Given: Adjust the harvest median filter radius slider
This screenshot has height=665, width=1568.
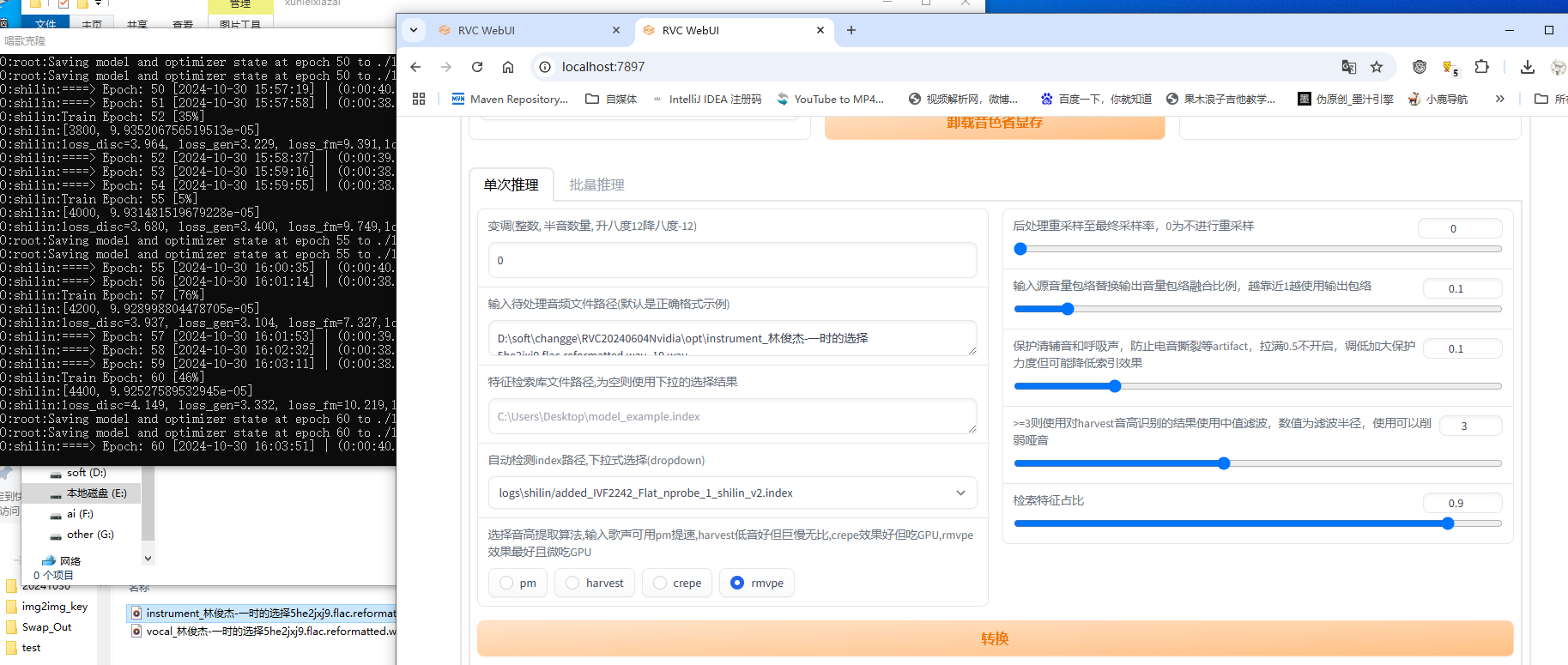Looking at the screenshot, I should click(1257, 463).
